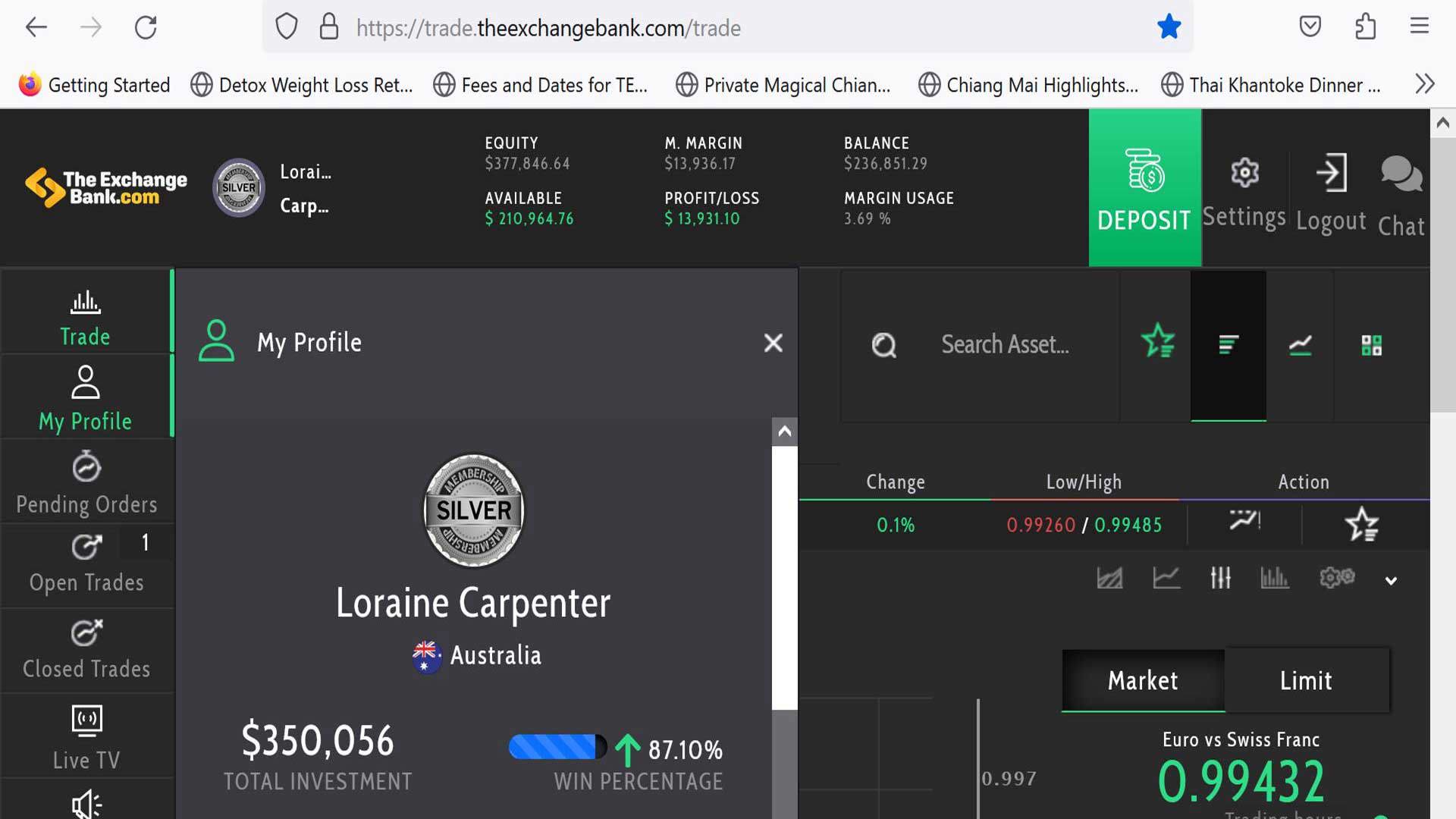Open the Chiang Mai Highlights... bookmark
1456x819 pixels.
1028,84
